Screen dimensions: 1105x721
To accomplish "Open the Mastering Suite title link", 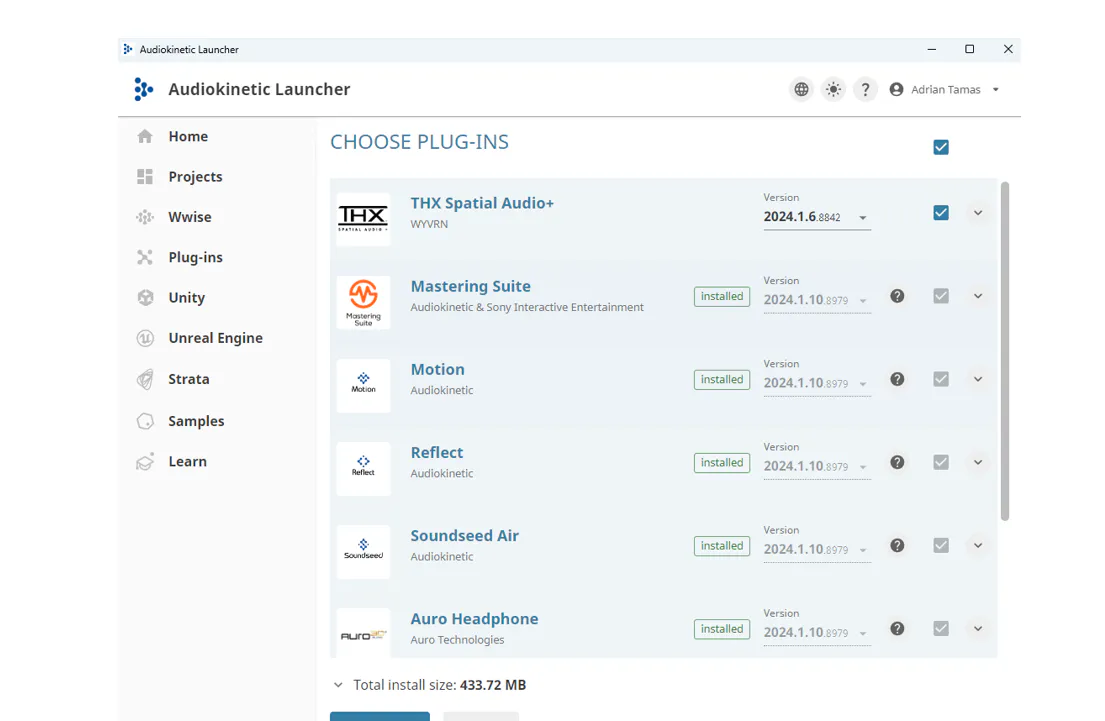I will [471, 286].
